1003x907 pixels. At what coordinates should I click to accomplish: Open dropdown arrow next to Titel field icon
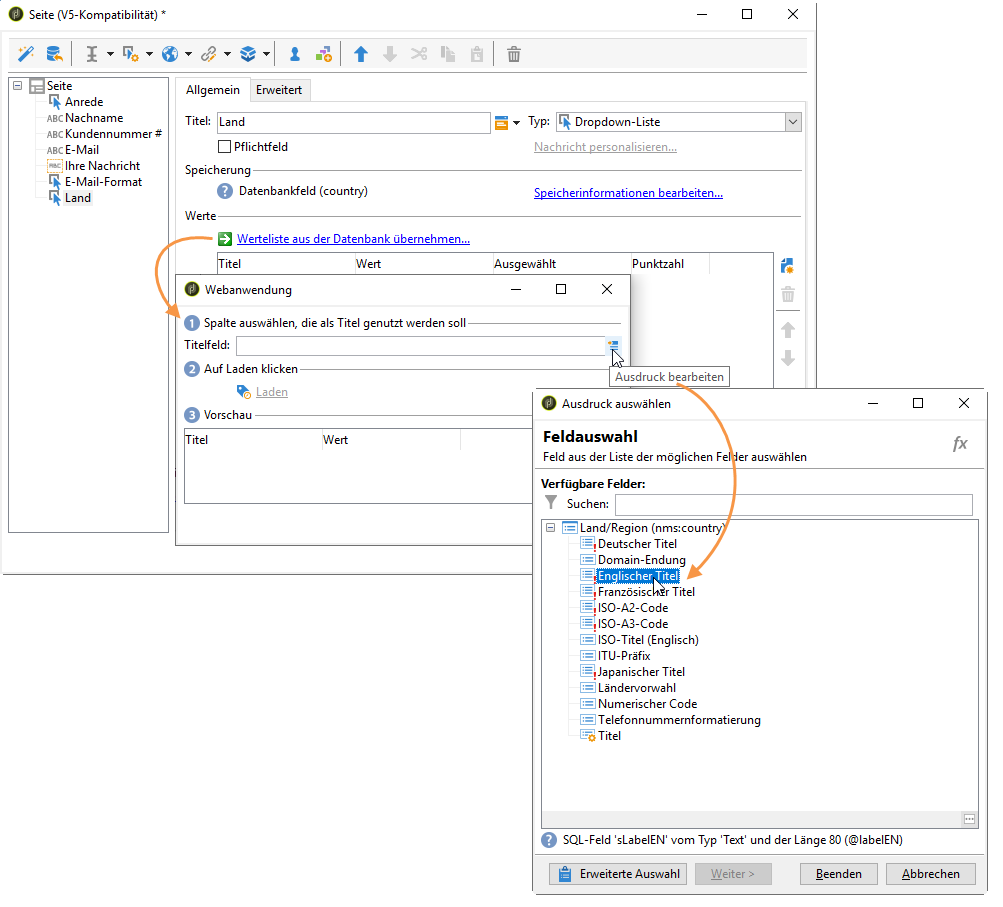(x=517, y=123)
